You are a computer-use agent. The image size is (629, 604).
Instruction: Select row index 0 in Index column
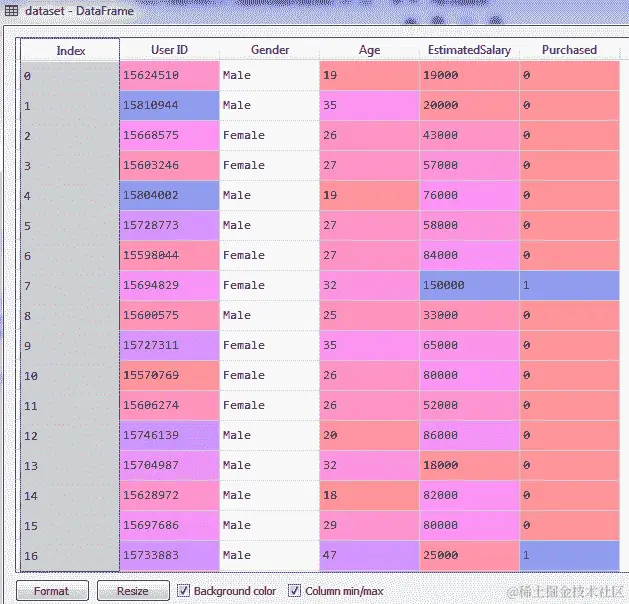pos(70,75)
